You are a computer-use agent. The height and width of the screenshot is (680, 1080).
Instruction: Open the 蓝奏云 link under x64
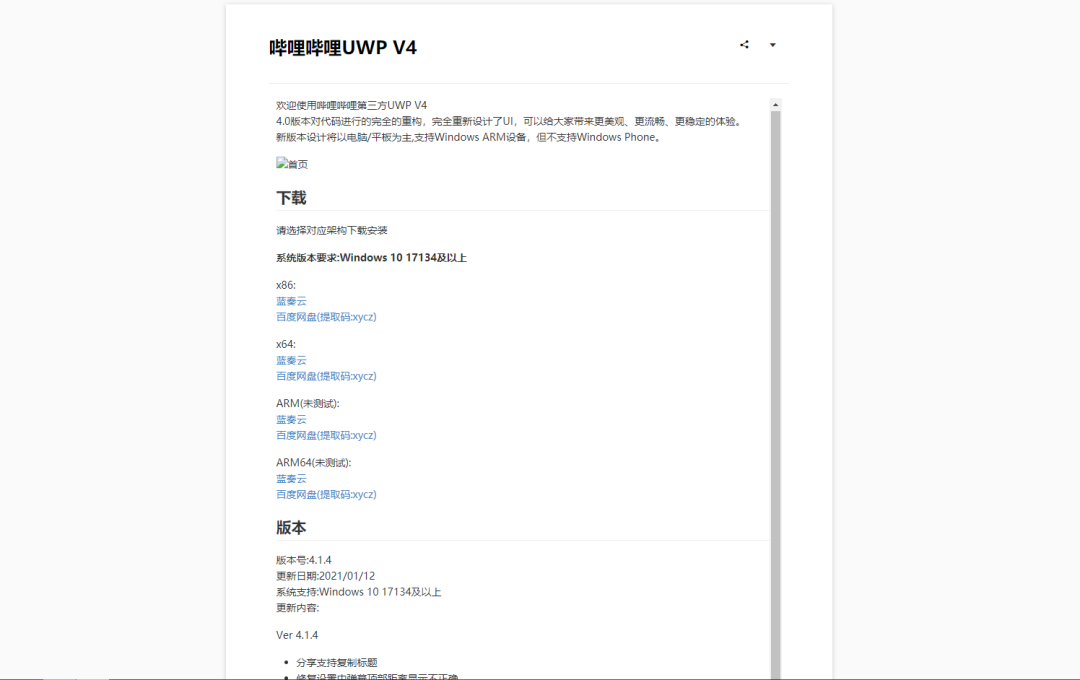pyautogui.click(x=290, y=359)
